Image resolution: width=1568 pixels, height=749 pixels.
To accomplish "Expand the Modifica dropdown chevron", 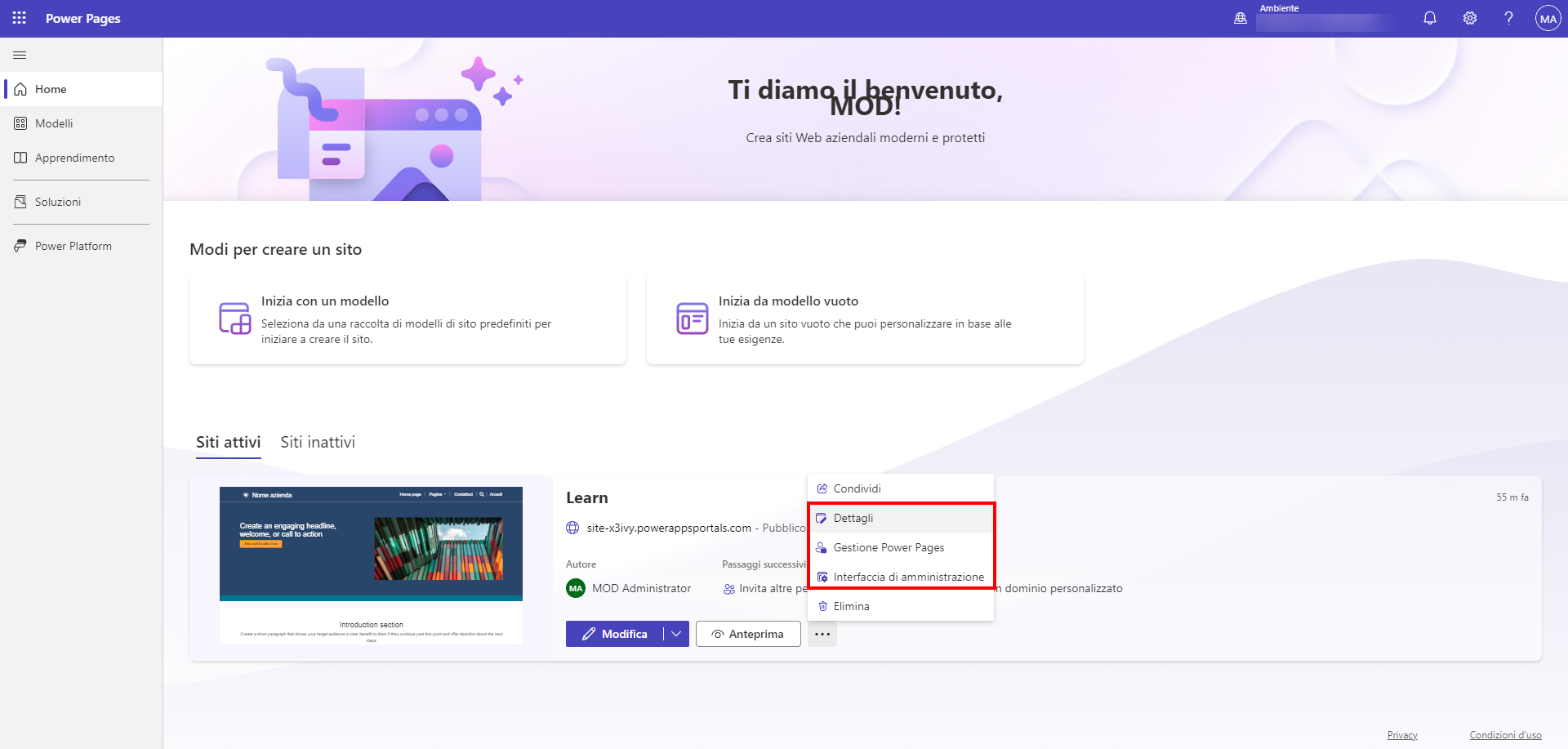I will point(676,634).
